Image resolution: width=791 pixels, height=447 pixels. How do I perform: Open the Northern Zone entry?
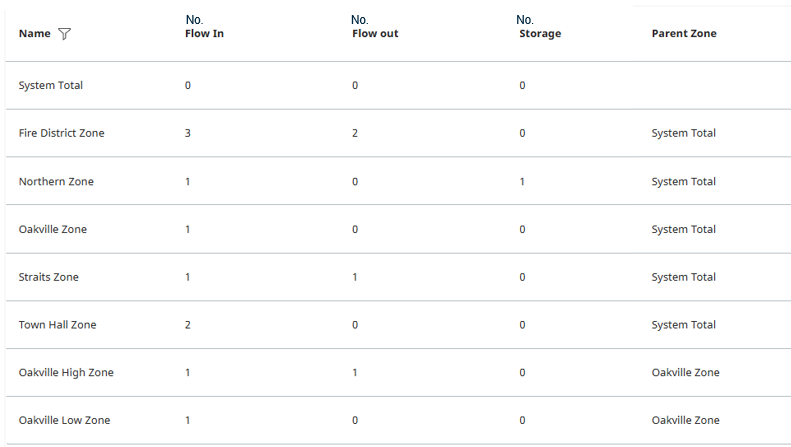click(56, 182)
